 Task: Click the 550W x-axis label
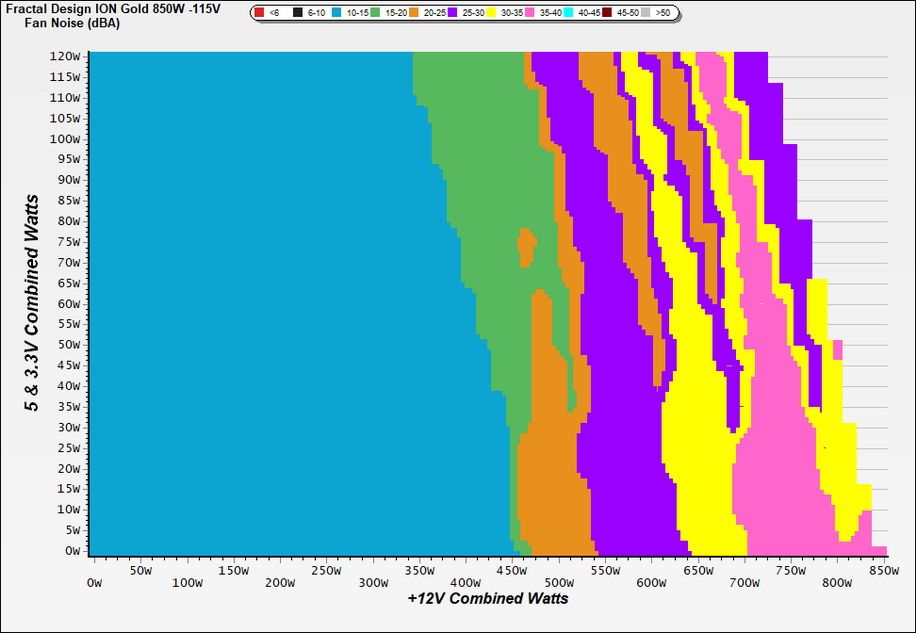(x=605, y=571)
